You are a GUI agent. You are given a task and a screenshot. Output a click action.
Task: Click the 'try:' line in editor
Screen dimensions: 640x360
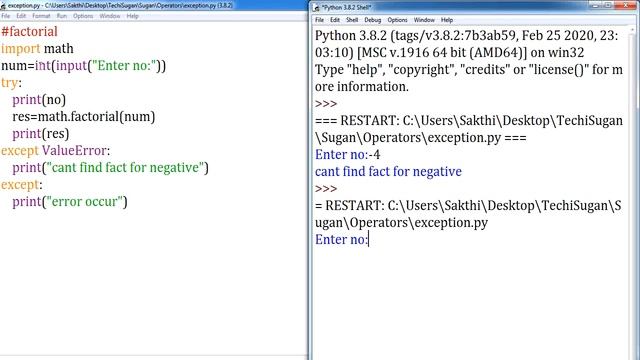(11, 83)
